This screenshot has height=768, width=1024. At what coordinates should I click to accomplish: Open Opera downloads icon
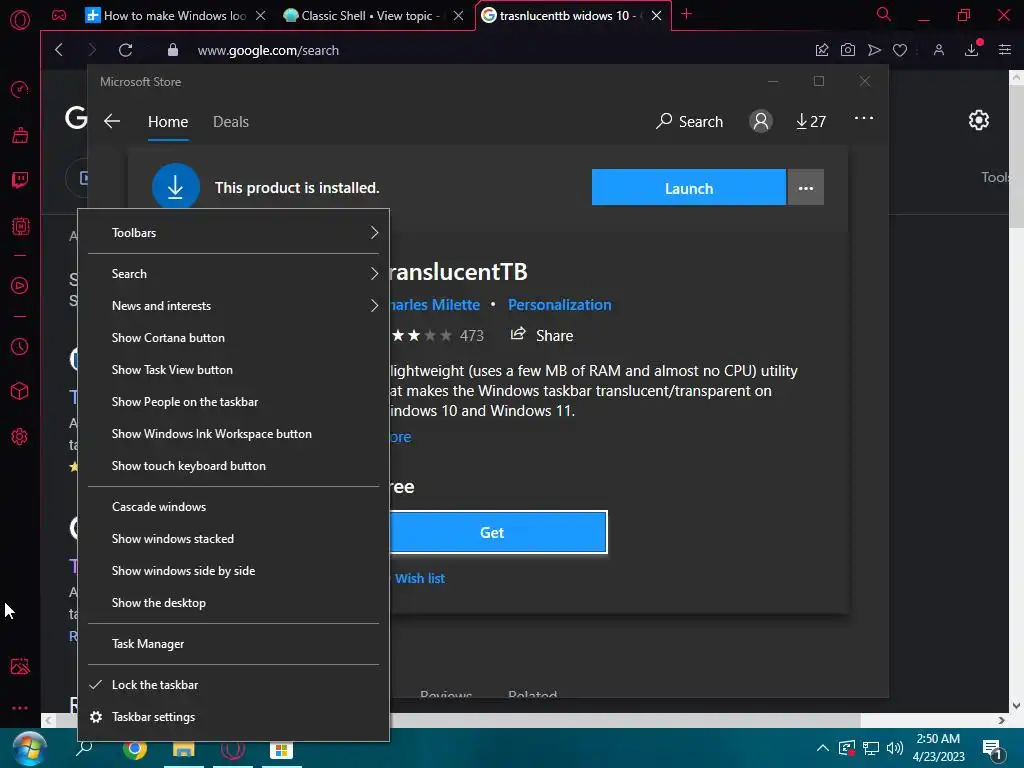[x=972, y=49]
